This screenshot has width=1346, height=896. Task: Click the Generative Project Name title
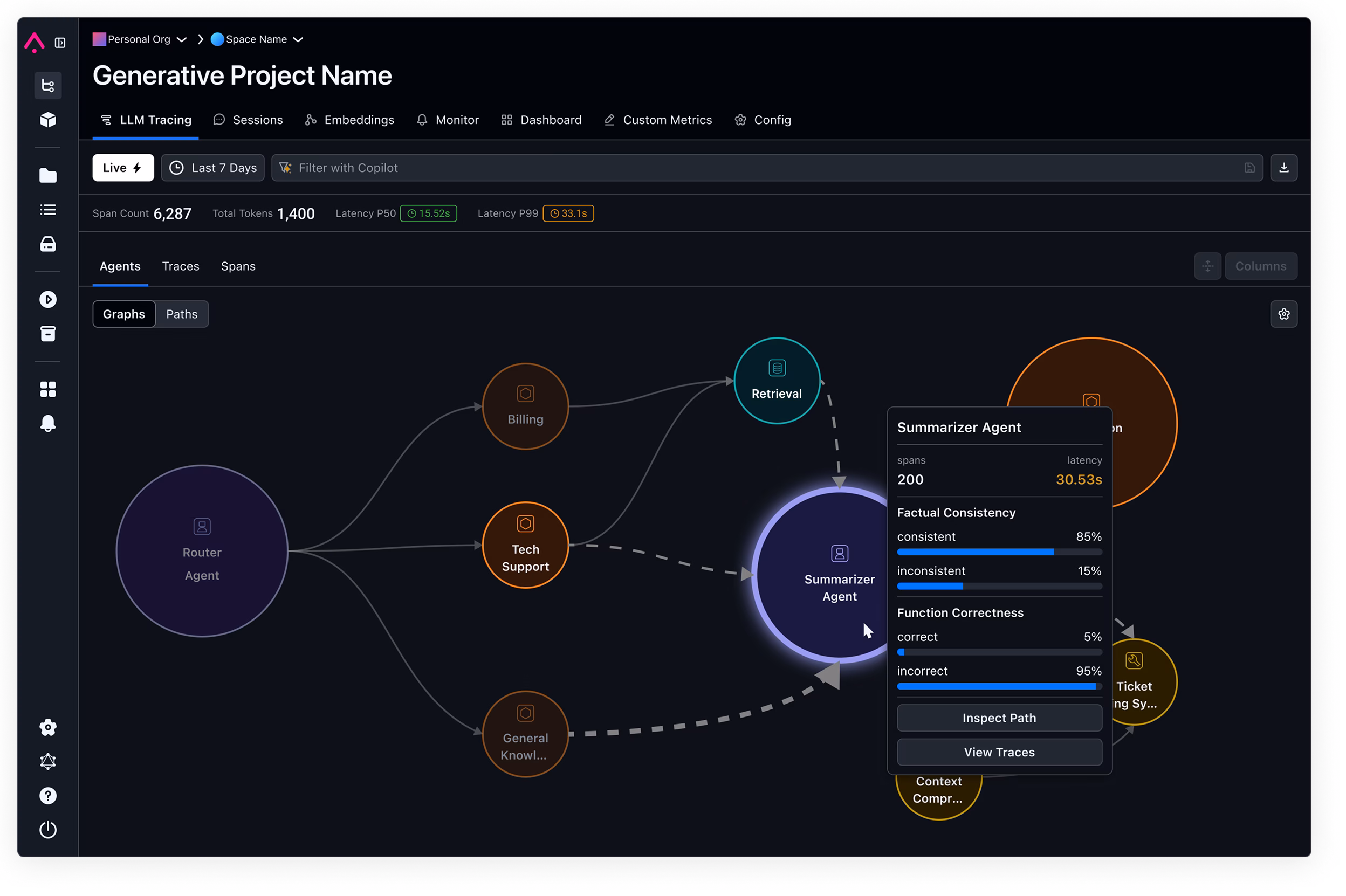pos(242,75)
